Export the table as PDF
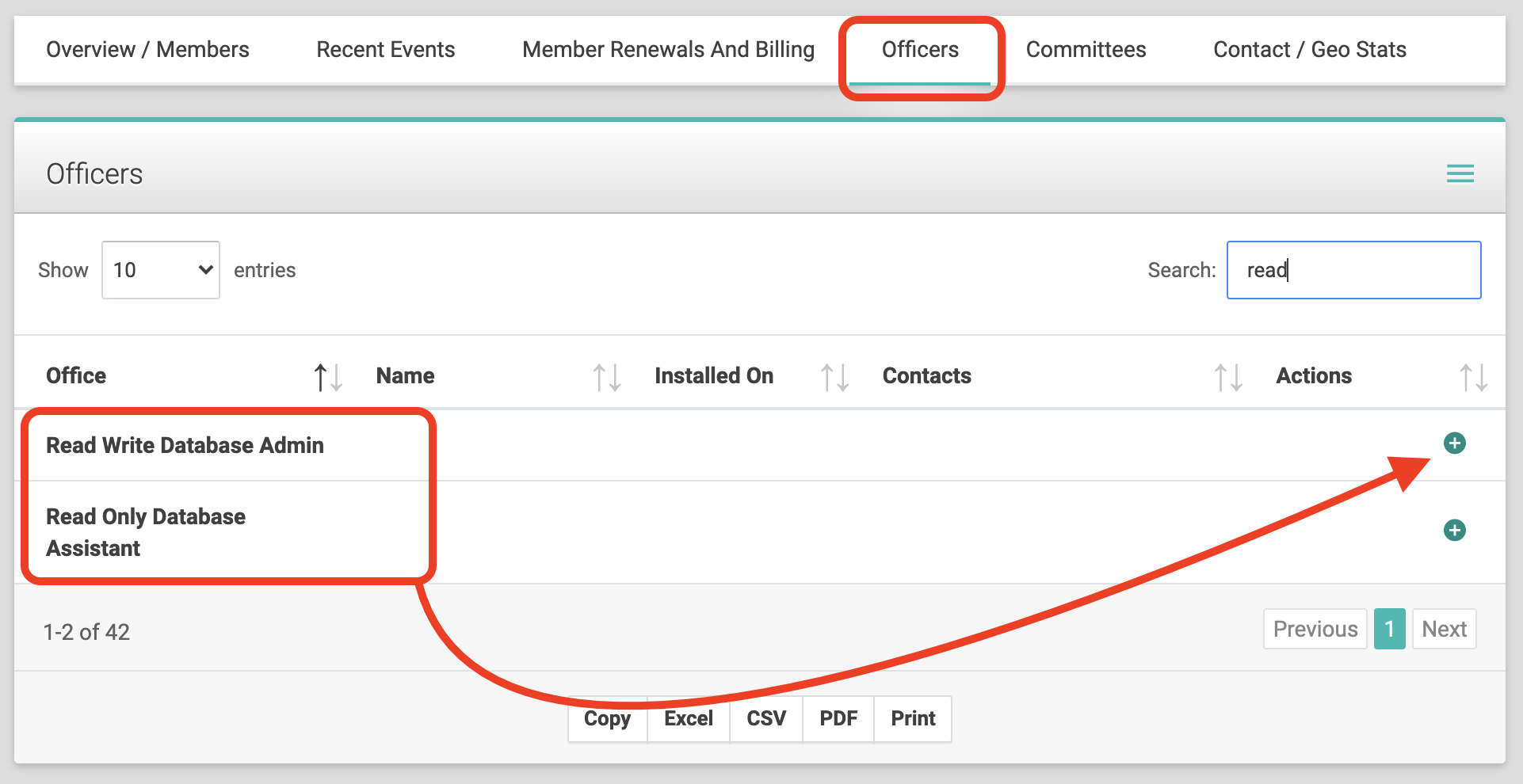Screen dimensions: 1523x784 click(x=838, y=718)
